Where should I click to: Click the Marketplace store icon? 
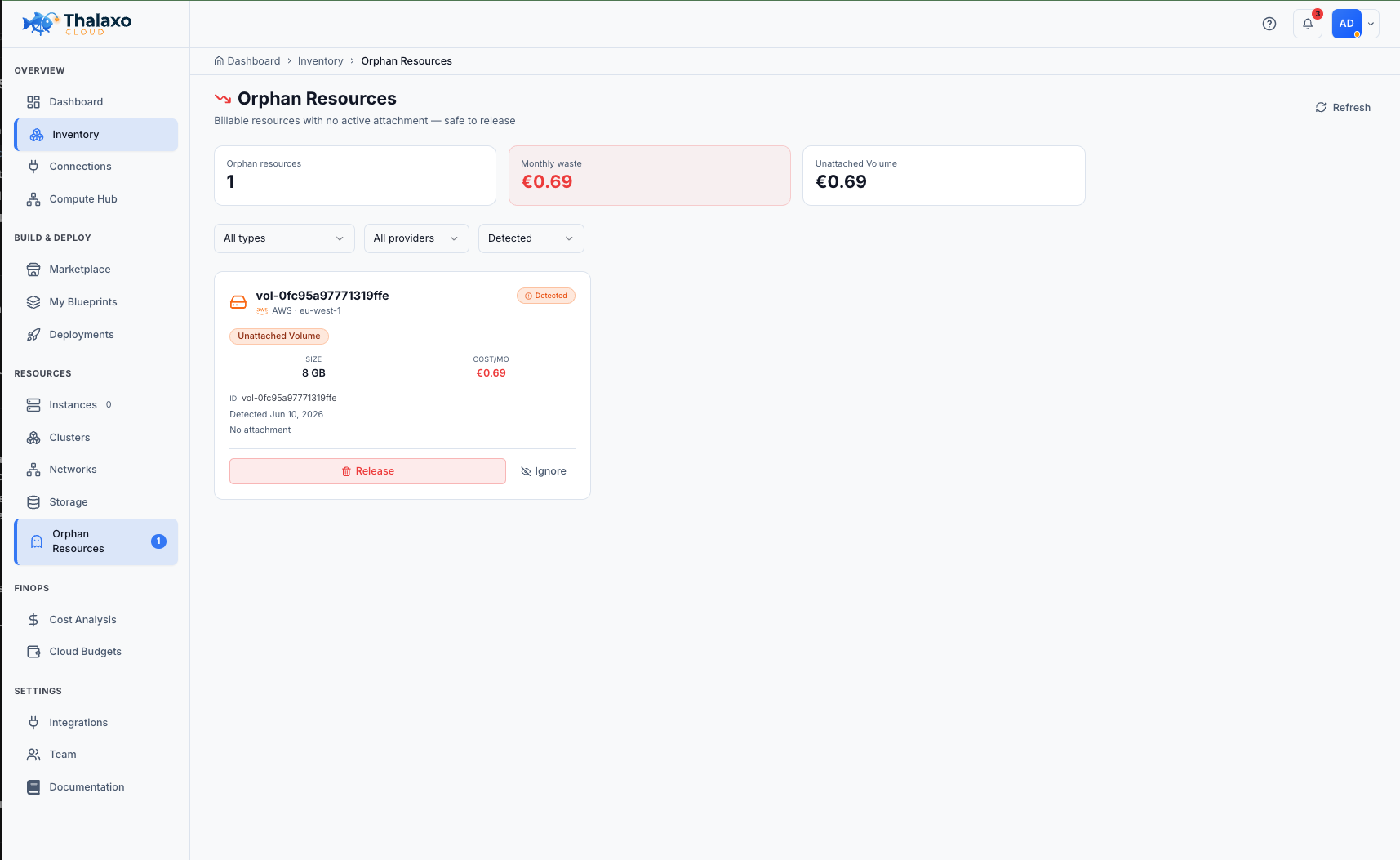(x=33, y=270)
